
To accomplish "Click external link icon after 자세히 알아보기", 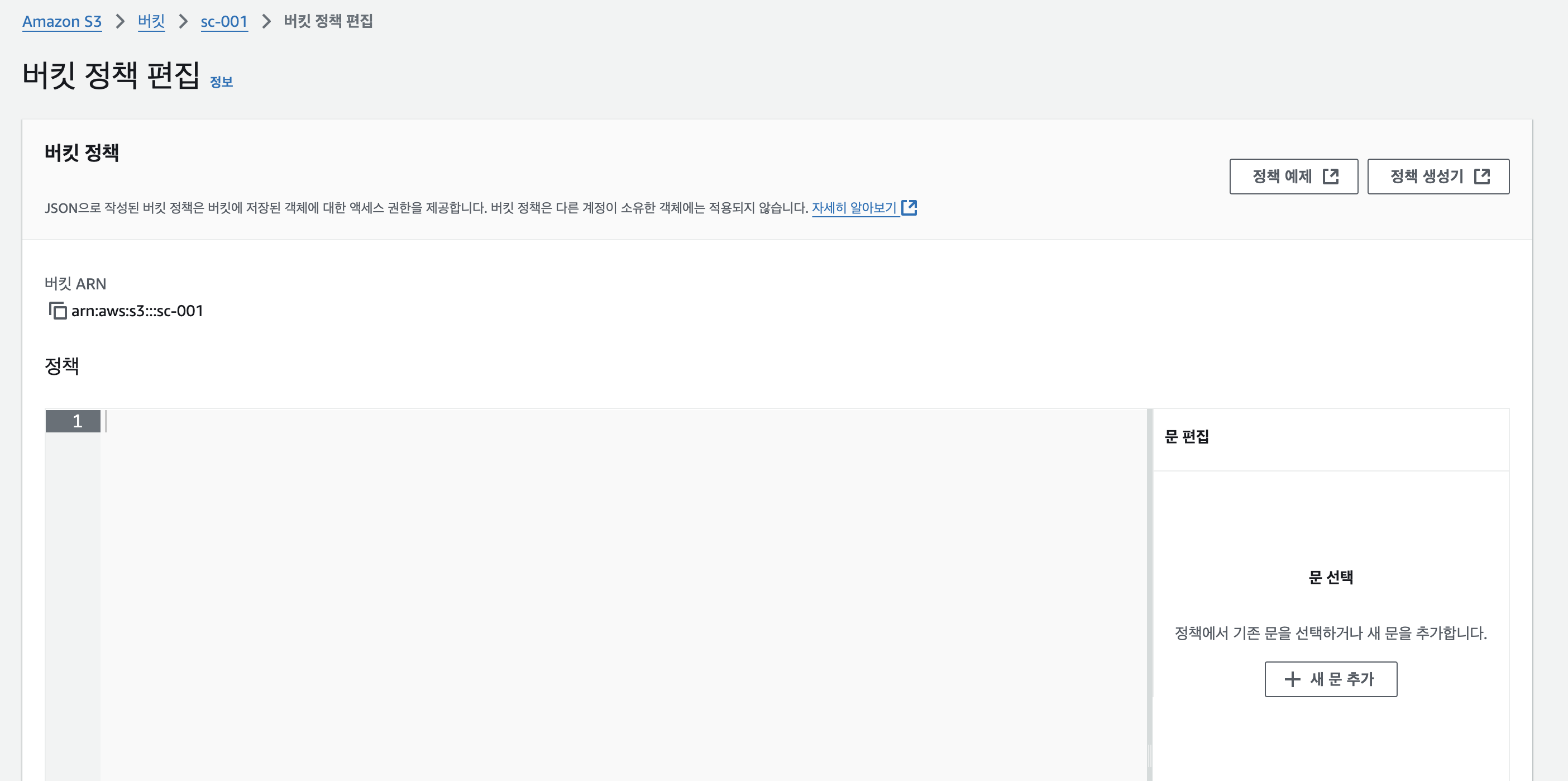I will coord(909,208).
